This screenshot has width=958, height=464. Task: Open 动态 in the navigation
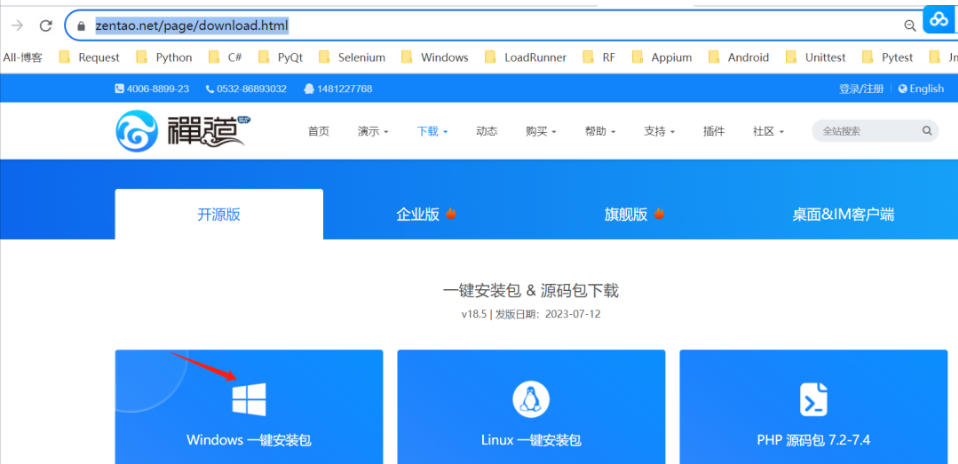tap(486, 131)
